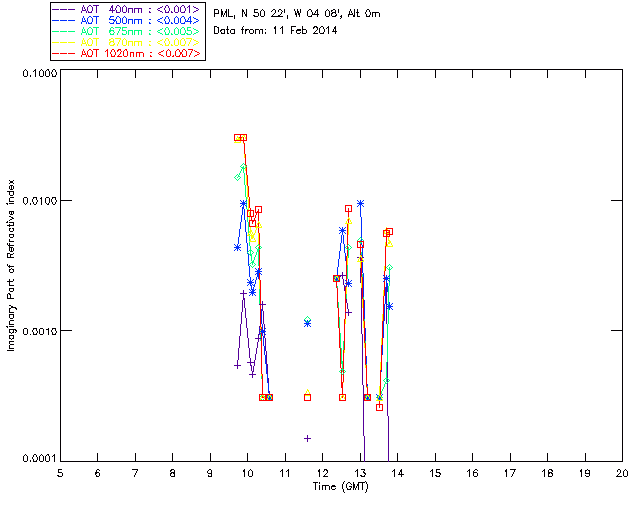Click the 'Time (GMT)' x-axis title
640x512 pixels.
340,487
